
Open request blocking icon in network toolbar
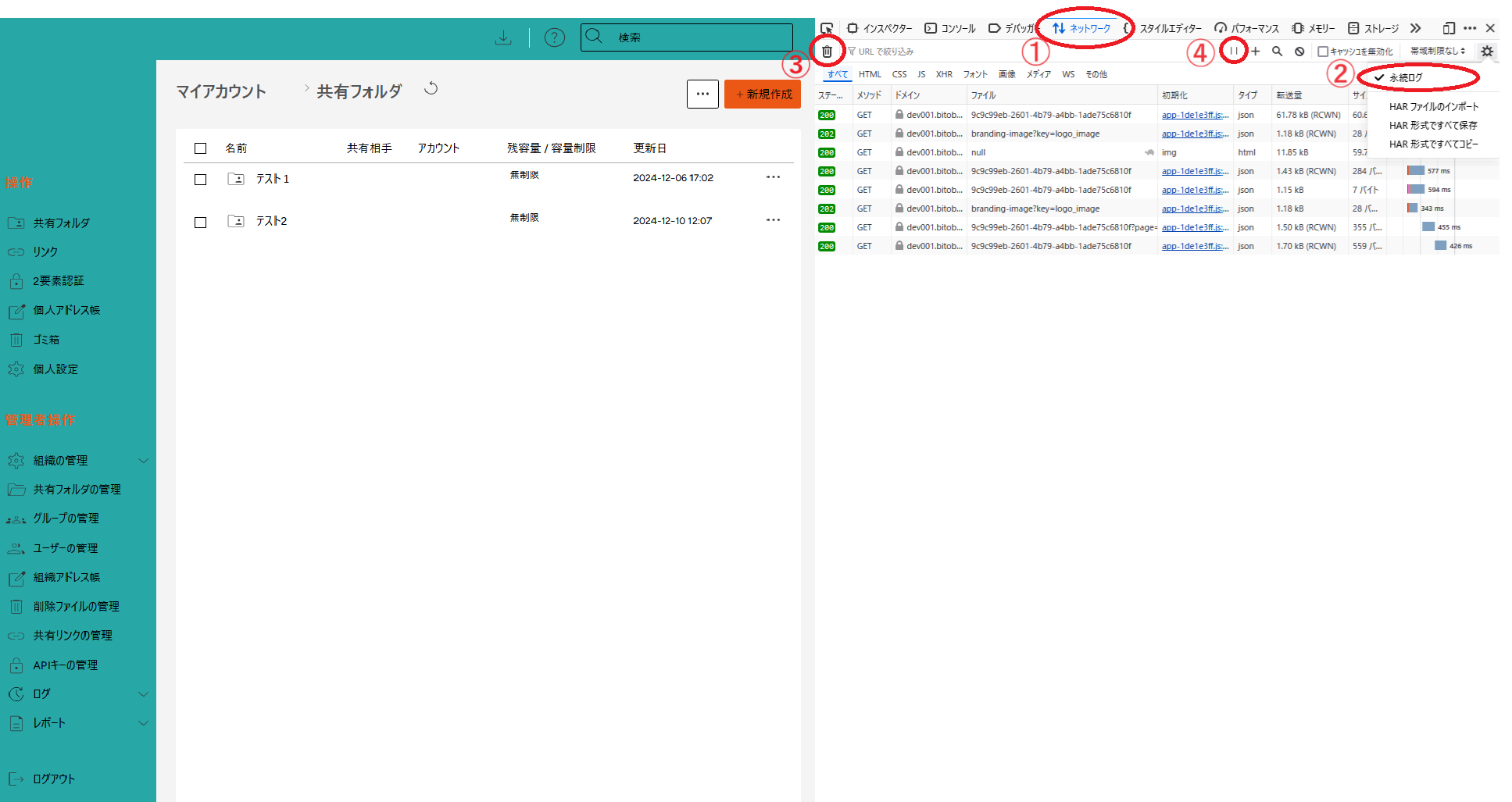1299,52
